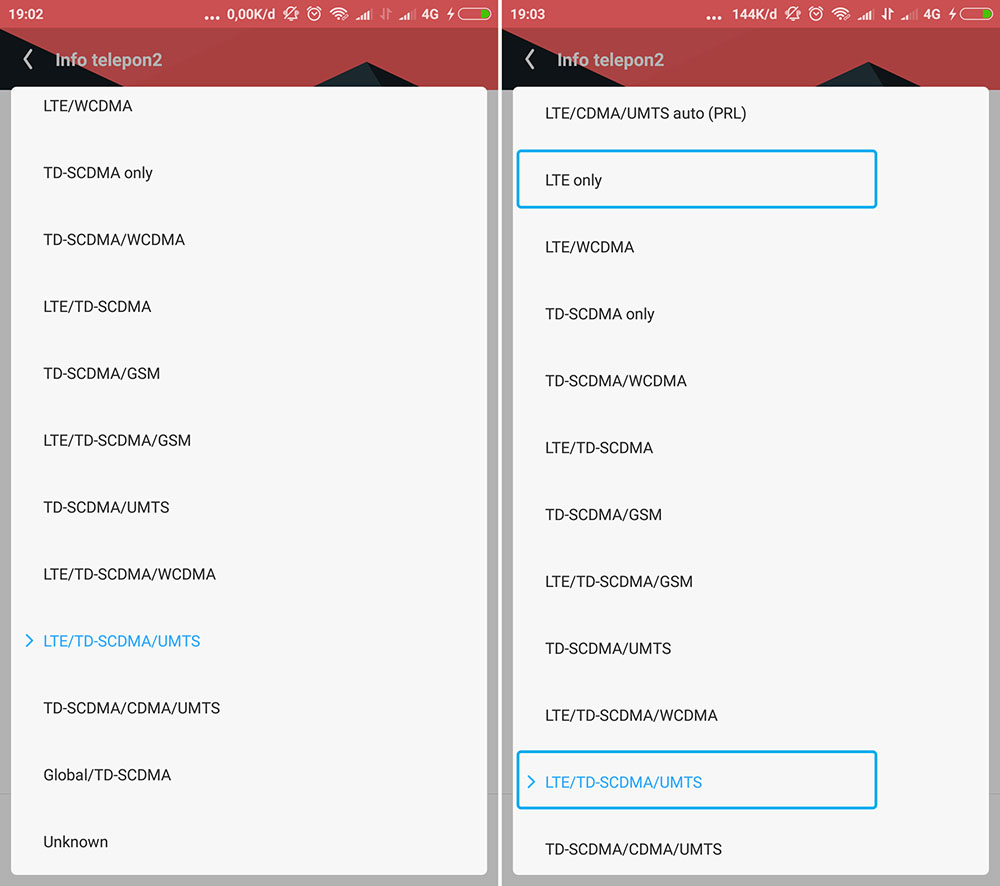Click the Wi-Fi icon in the right status bar

pyautogui.click(x=840, y=14)
